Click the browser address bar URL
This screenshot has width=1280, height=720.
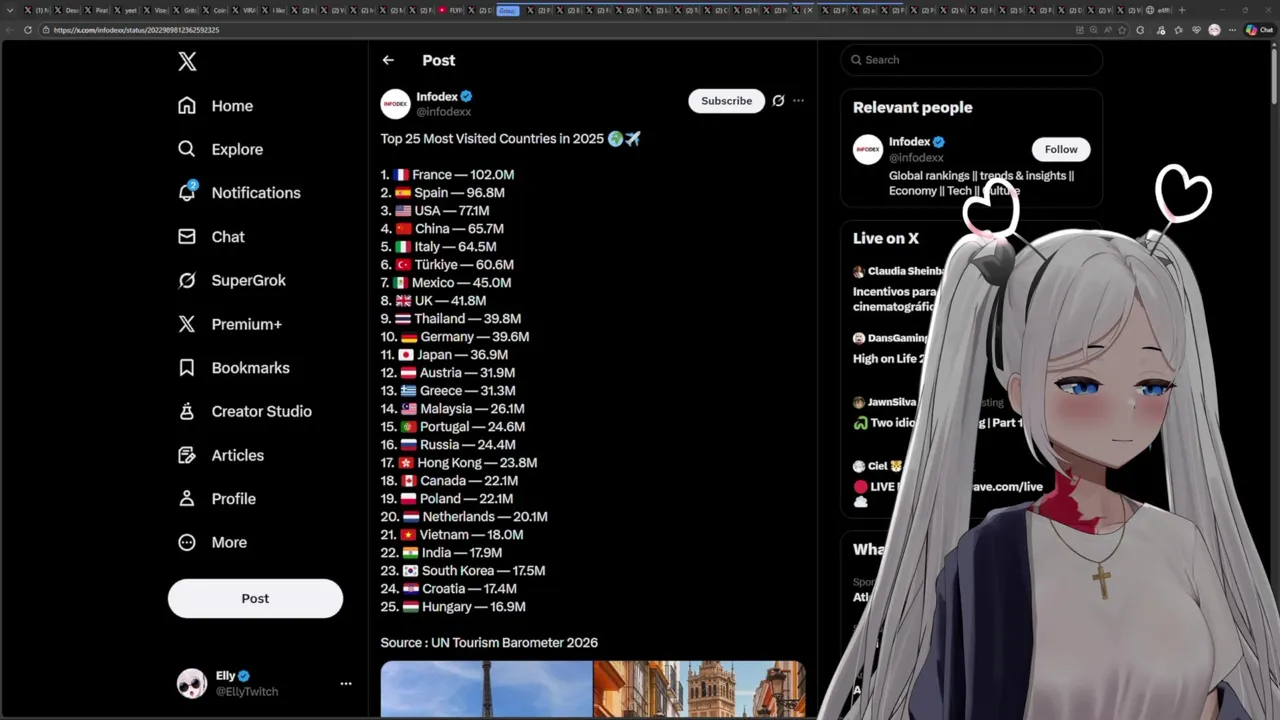136,30
